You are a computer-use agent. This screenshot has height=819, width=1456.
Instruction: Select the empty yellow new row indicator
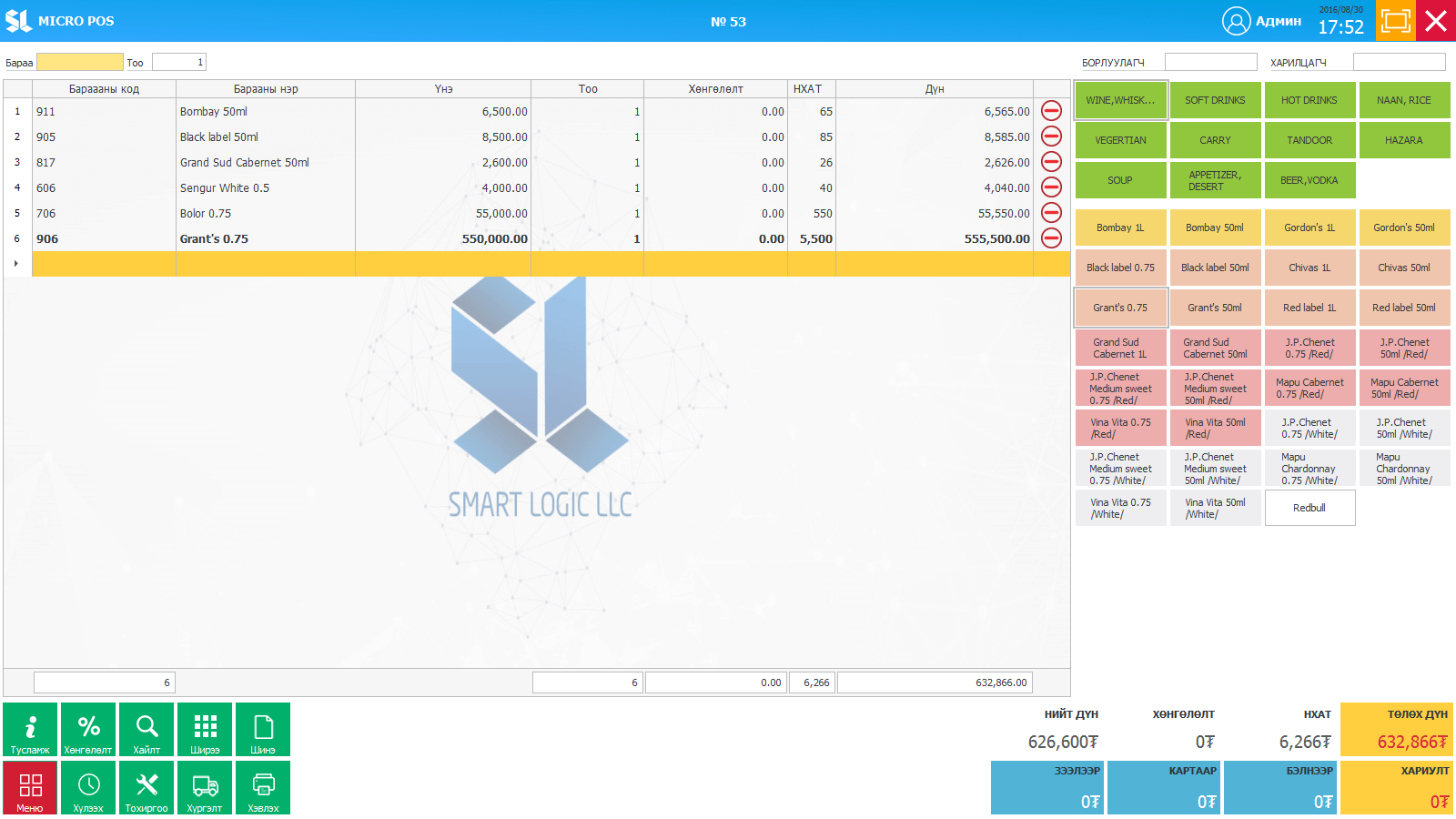click(x=17, y=264)
